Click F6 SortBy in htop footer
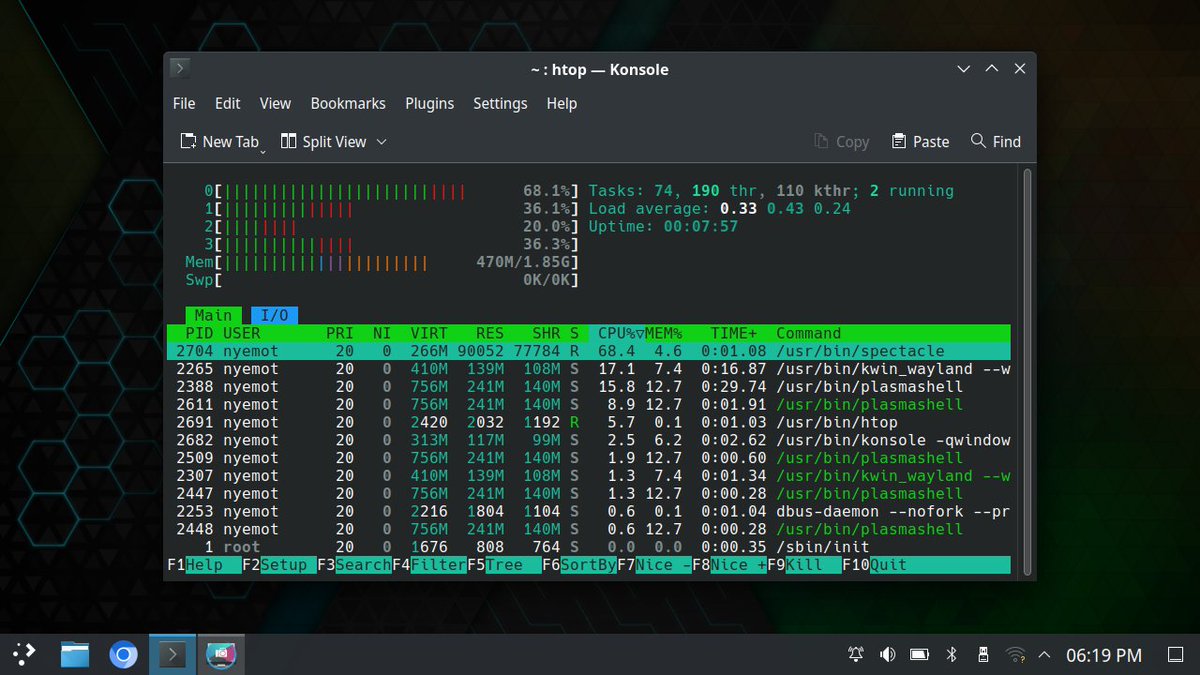Image resolution: width=1200 pixels, height=675 pixels. click(x=579, y=565)
